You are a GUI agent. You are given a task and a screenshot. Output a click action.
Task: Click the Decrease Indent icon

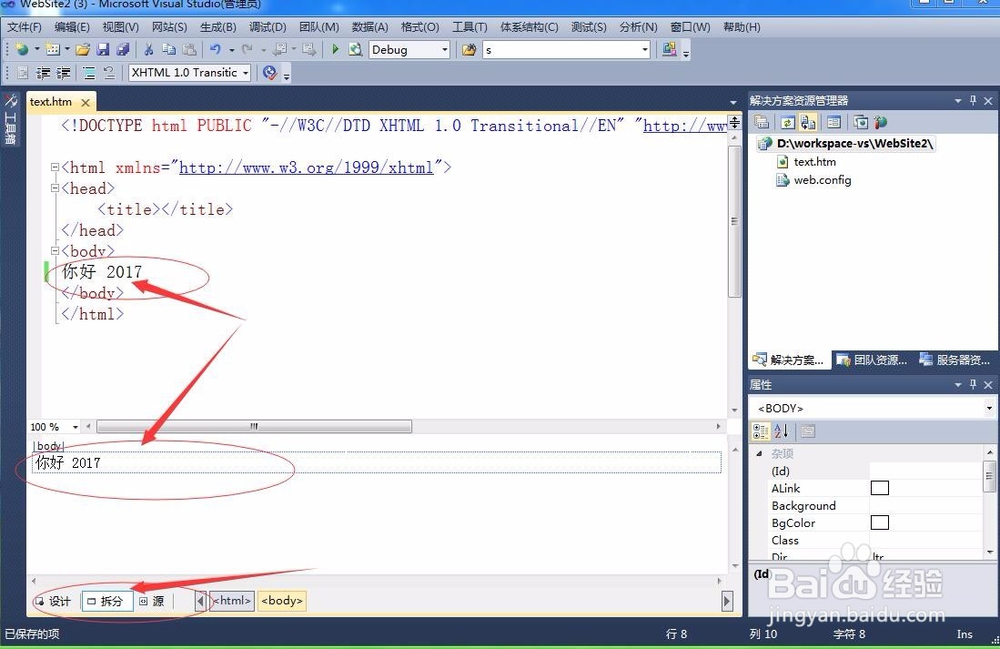click(43, 73)
